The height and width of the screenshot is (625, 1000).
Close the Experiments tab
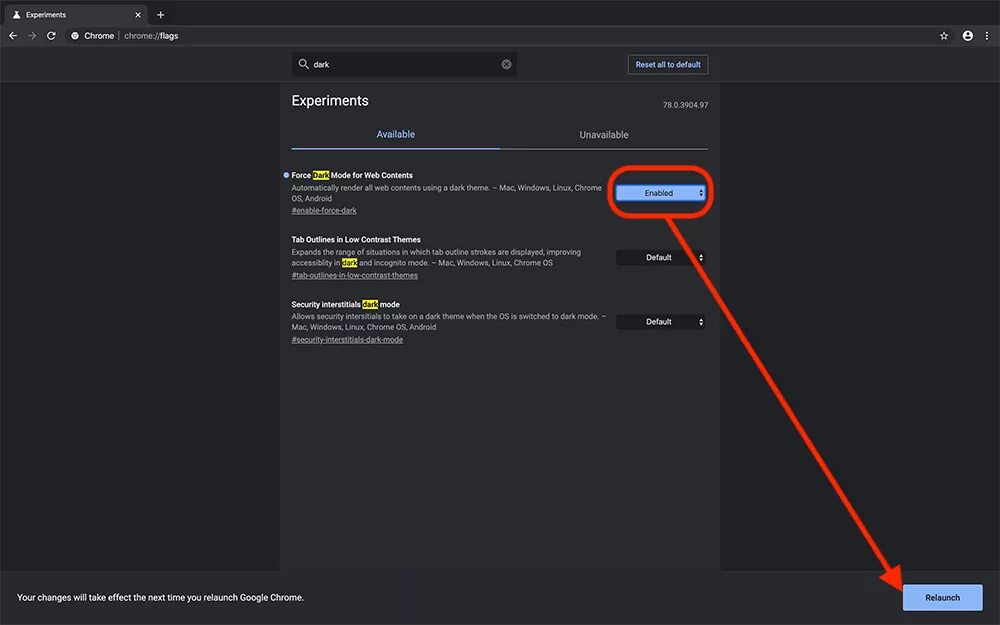point(138,15)
